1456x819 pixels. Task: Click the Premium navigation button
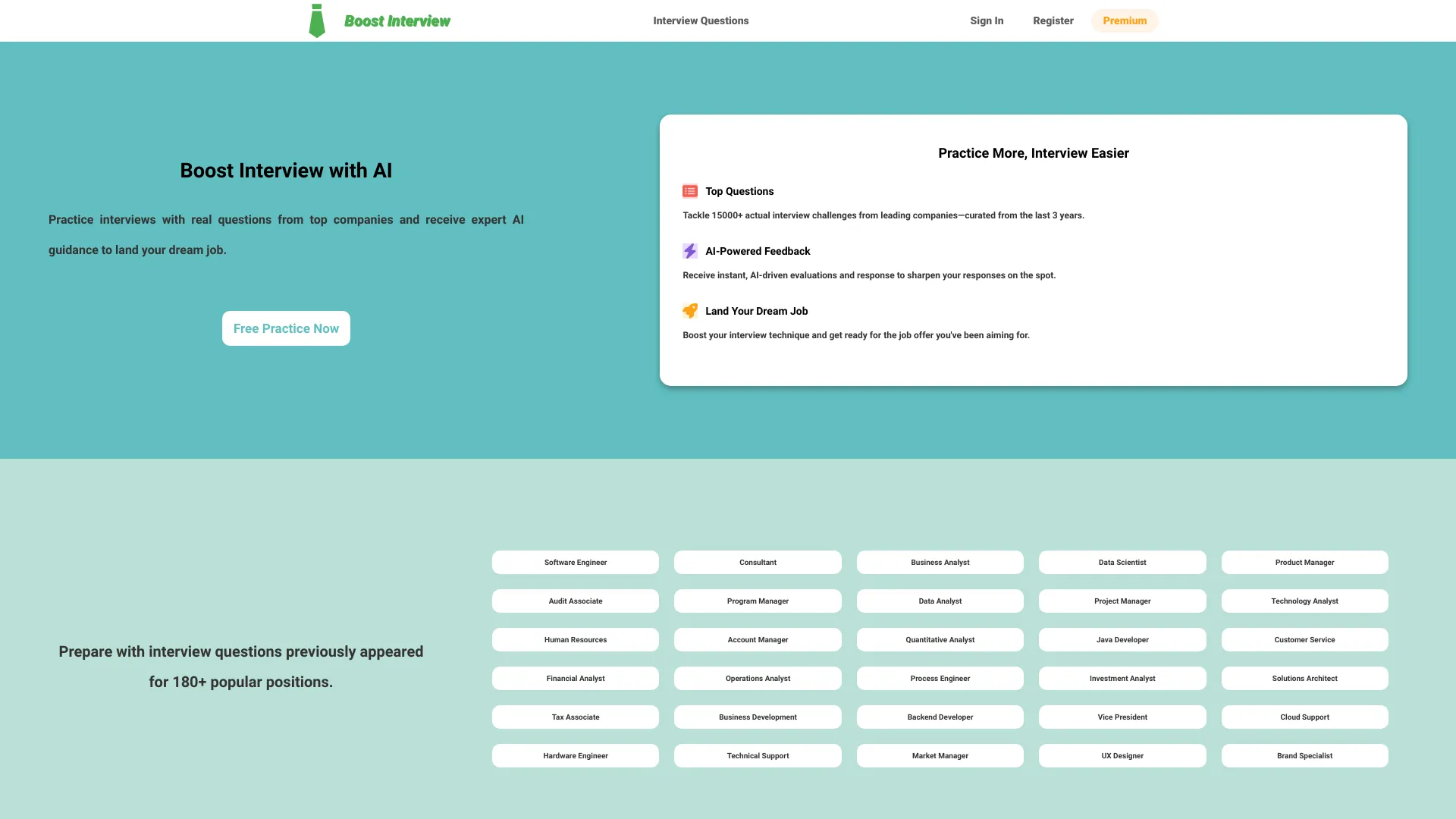[x=1124, y=20]
